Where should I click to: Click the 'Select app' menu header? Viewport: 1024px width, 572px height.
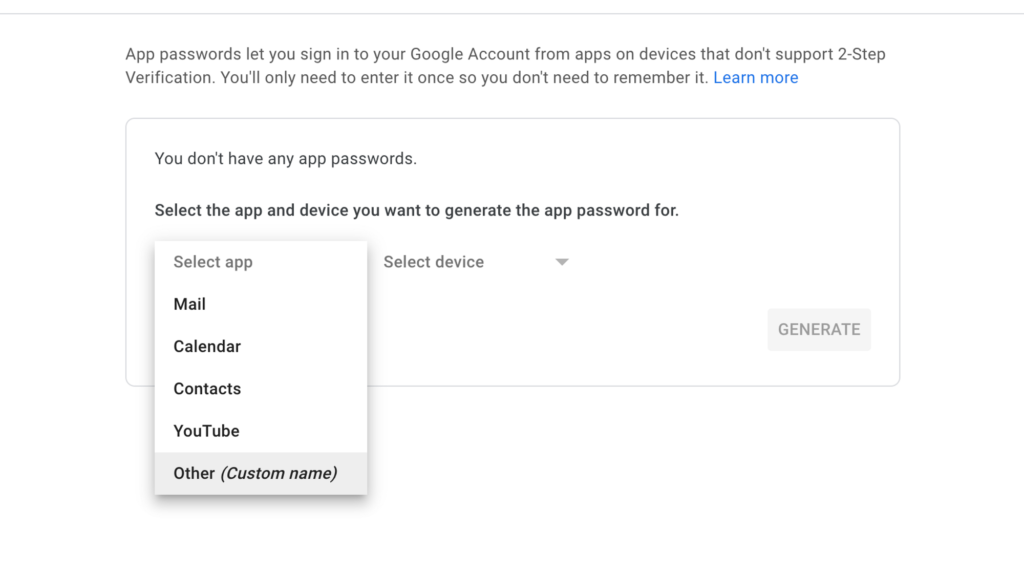click(213, 262)
